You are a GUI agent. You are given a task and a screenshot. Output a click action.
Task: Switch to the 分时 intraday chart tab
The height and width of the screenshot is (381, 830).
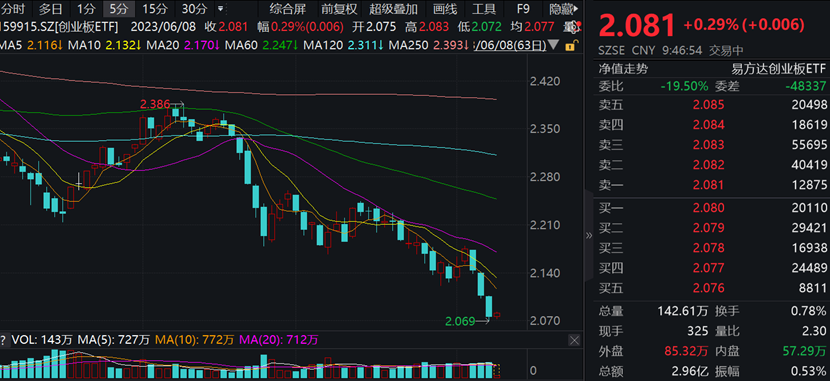[14, 8]
